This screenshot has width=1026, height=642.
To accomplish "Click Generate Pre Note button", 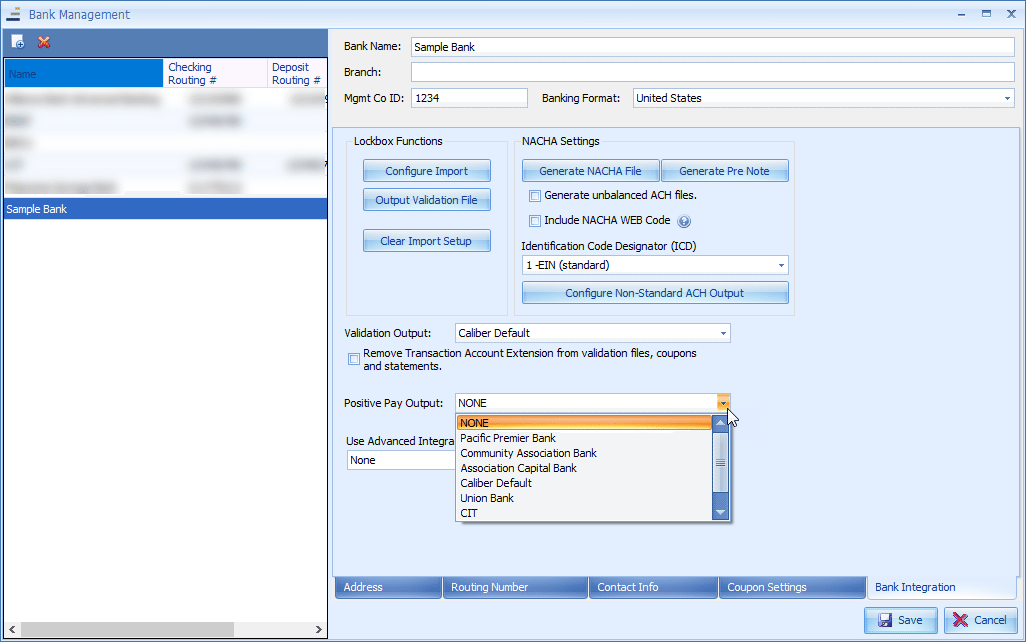I will (x=724, y=171).
